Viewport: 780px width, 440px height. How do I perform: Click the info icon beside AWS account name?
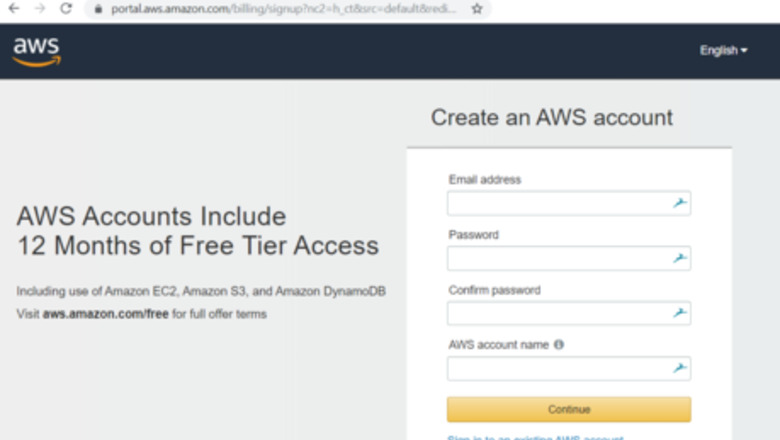[x=559, y=345]
